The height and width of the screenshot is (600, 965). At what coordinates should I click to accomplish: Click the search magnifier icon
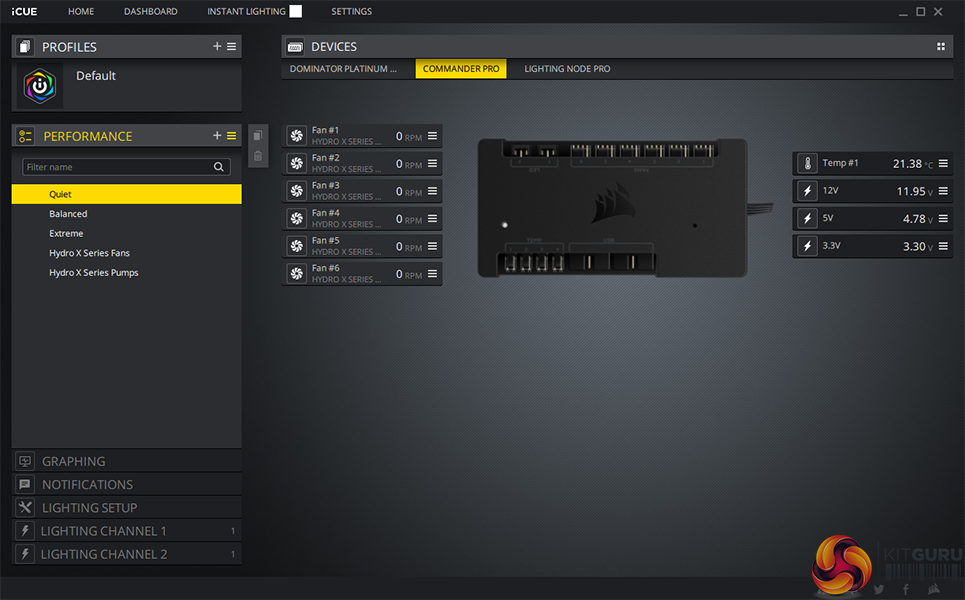[218, 167]
